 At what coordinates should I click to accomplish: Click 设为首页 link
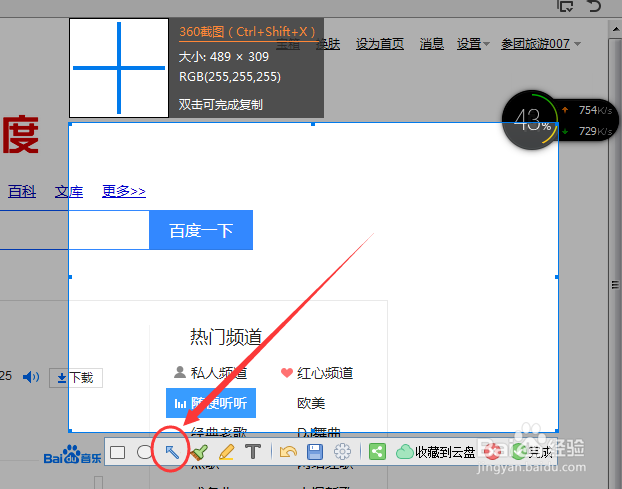(380, 44)
